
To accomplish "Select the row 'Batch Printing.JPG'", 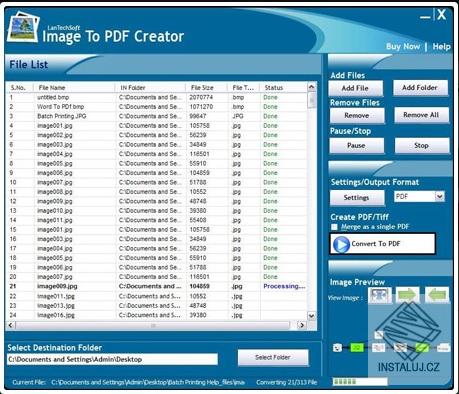I will point(157,116).
